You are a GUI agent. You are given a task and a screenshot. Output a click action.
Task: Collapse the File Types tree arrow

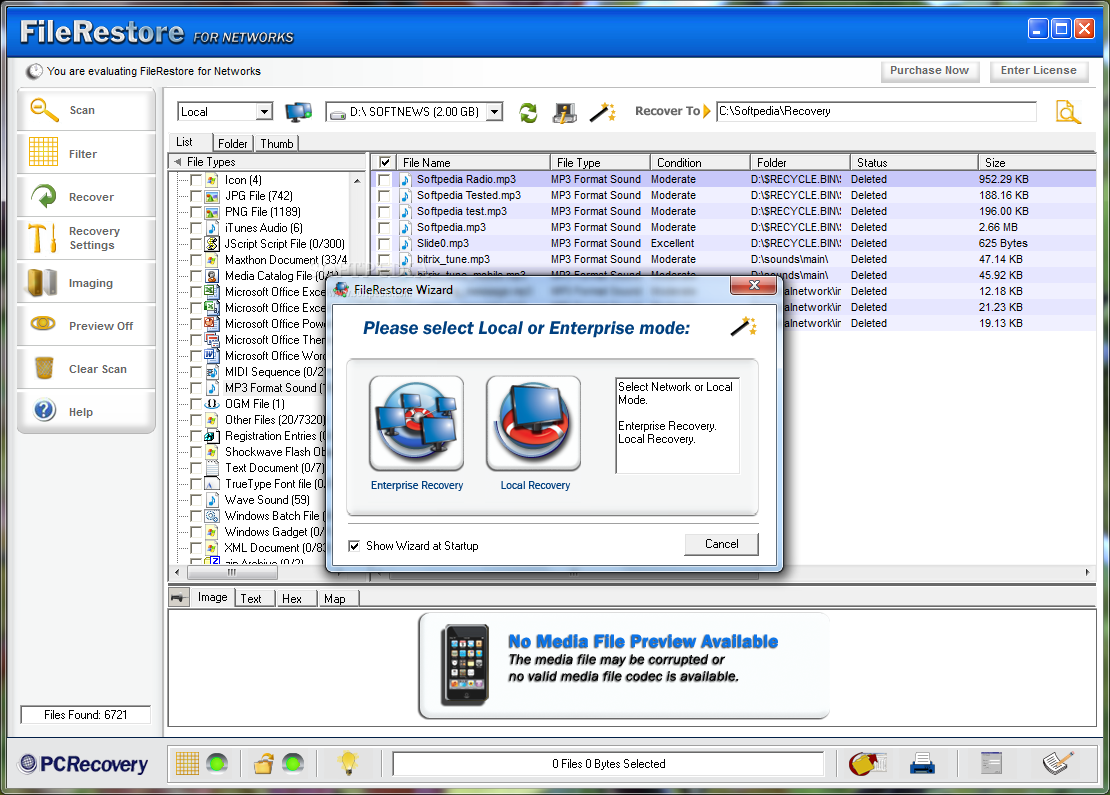click(x=177, y=162)
